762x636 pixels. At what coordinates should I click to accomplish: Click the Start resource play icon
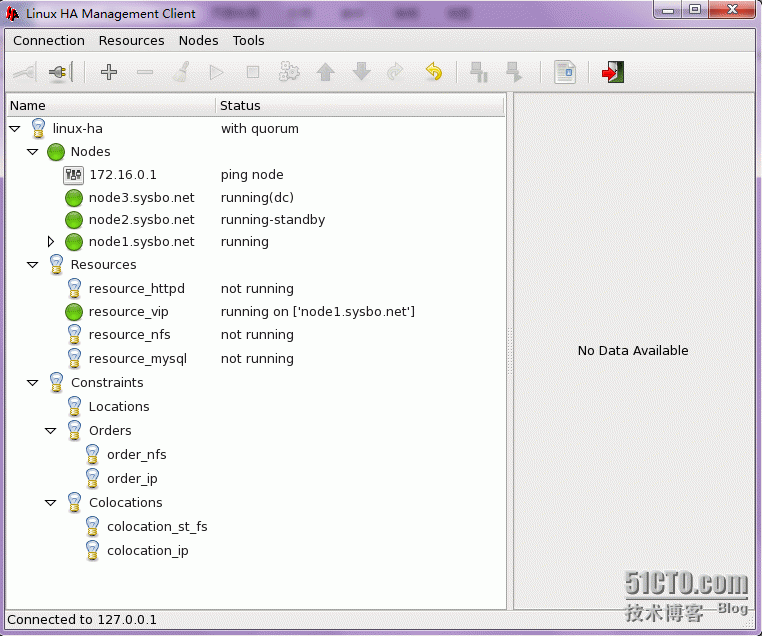coord(216,73)
